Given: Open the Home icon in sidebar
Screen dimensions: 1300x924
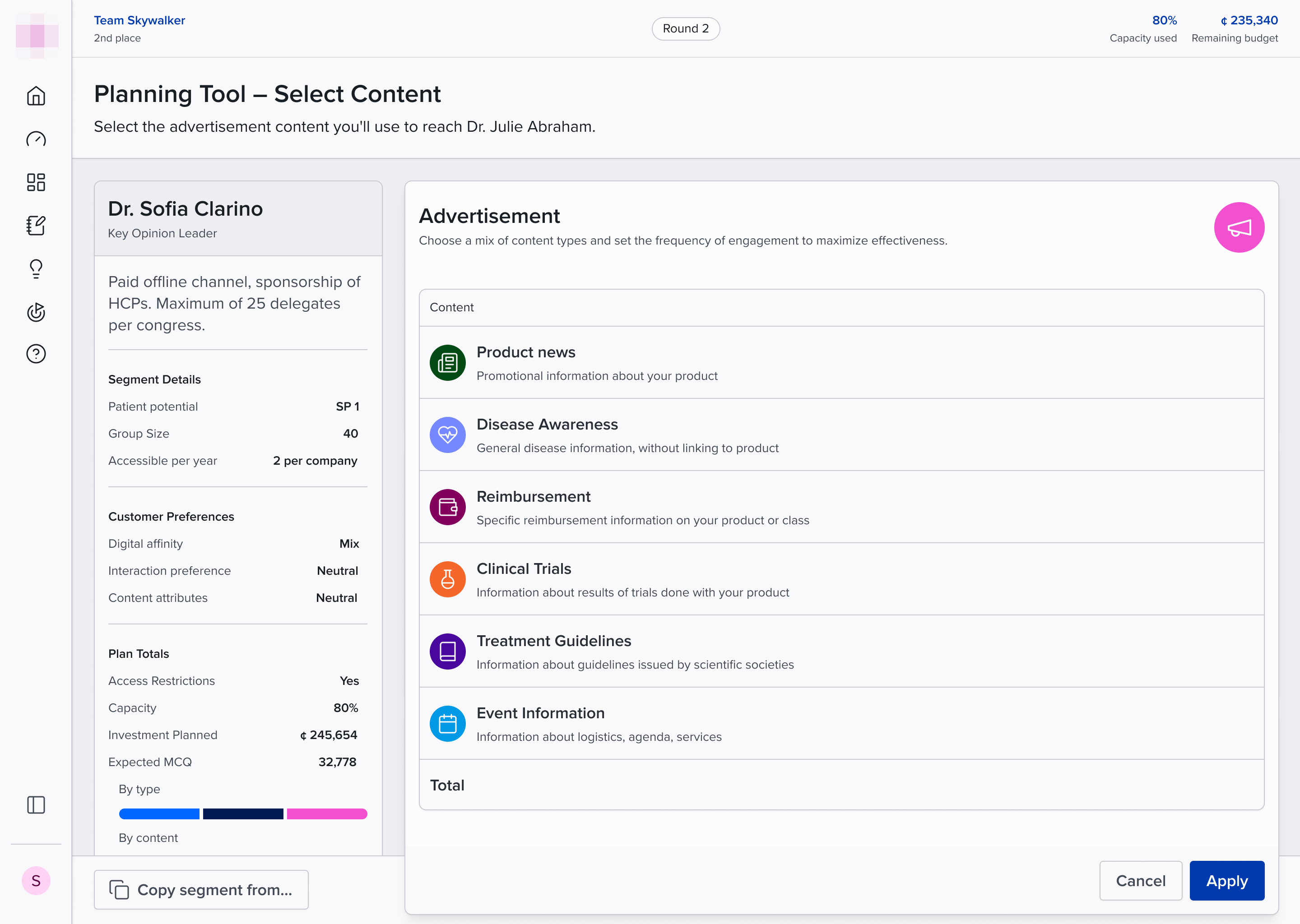Looking at the screenshot, I should [x=36, y=96].
